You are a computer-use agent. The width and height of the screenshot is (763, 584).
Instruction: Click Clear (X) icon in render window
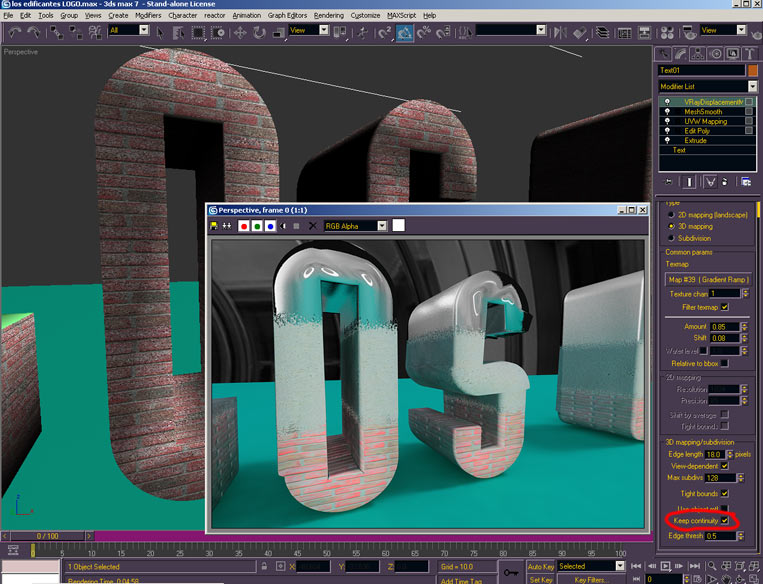tap(312, 226)
